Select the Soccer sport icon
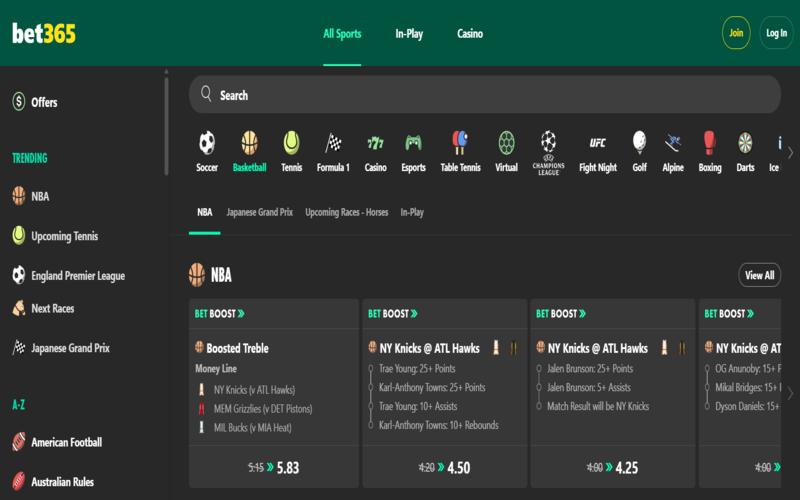The image size is (800, 500). click(207, 143)
